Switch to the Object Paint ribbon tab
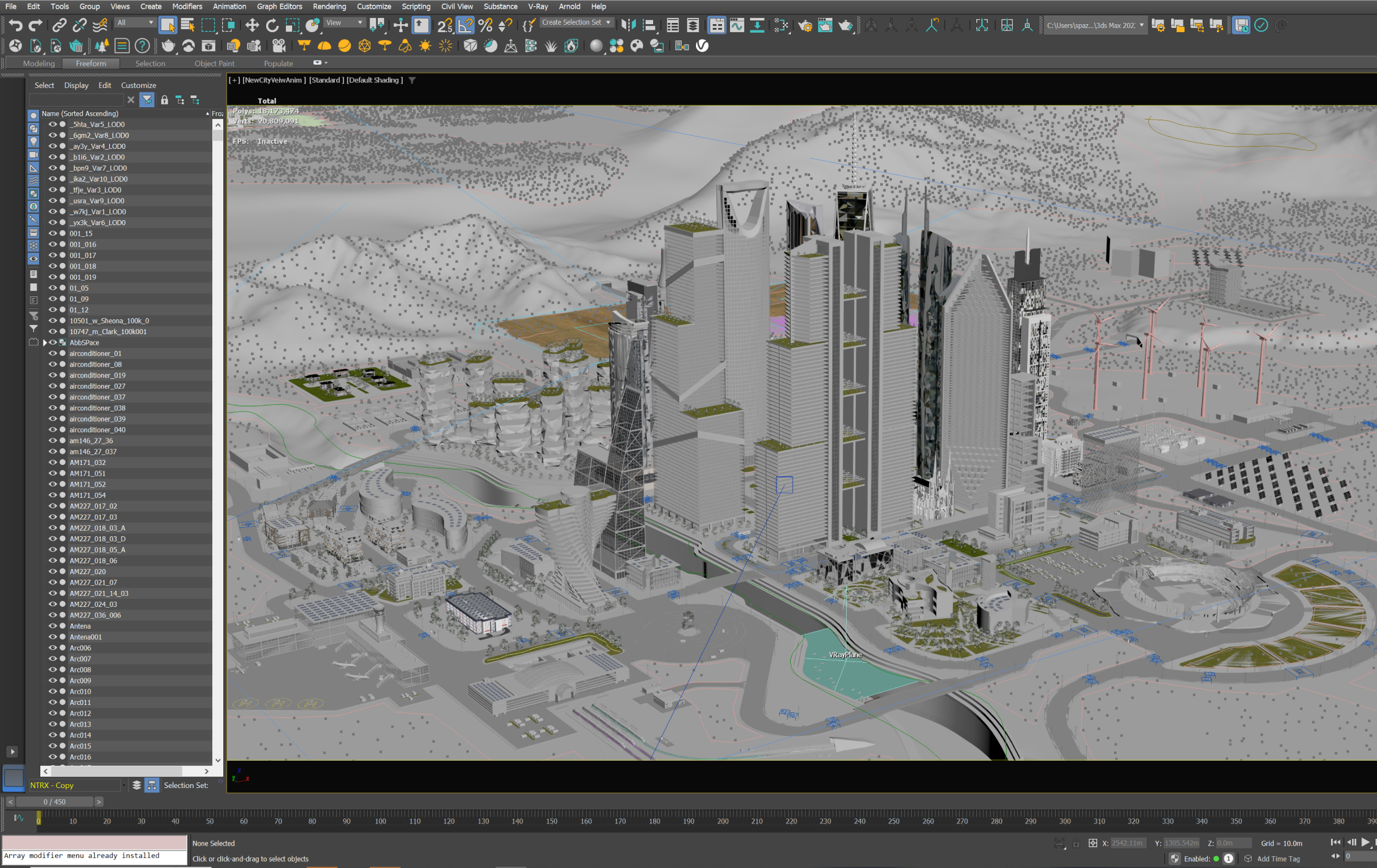1377x868 pixels. (x=214, y=63)
